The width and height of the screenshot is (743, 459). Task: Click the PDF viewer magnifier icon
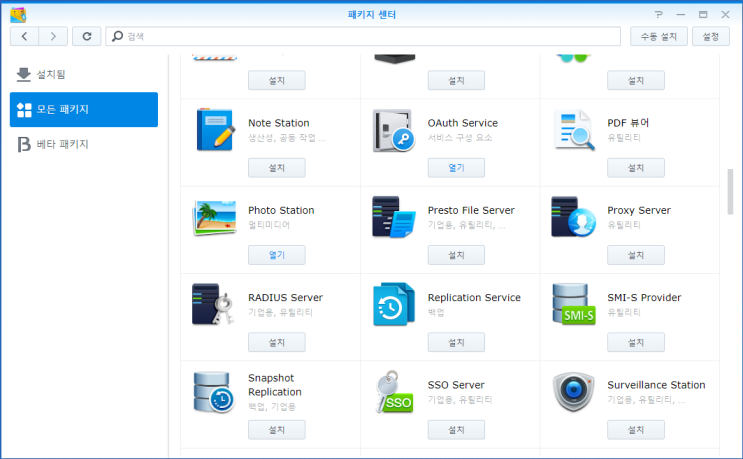coord(574,130)
